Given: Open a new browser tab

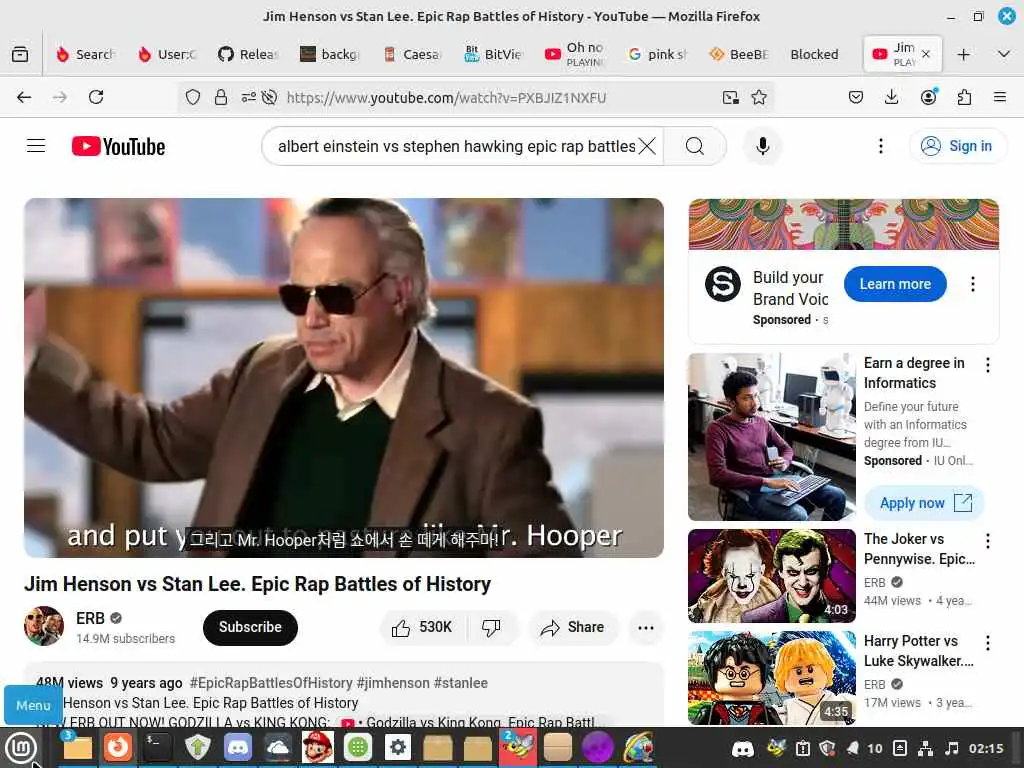Looking at the screenshot, I should 963,54.
